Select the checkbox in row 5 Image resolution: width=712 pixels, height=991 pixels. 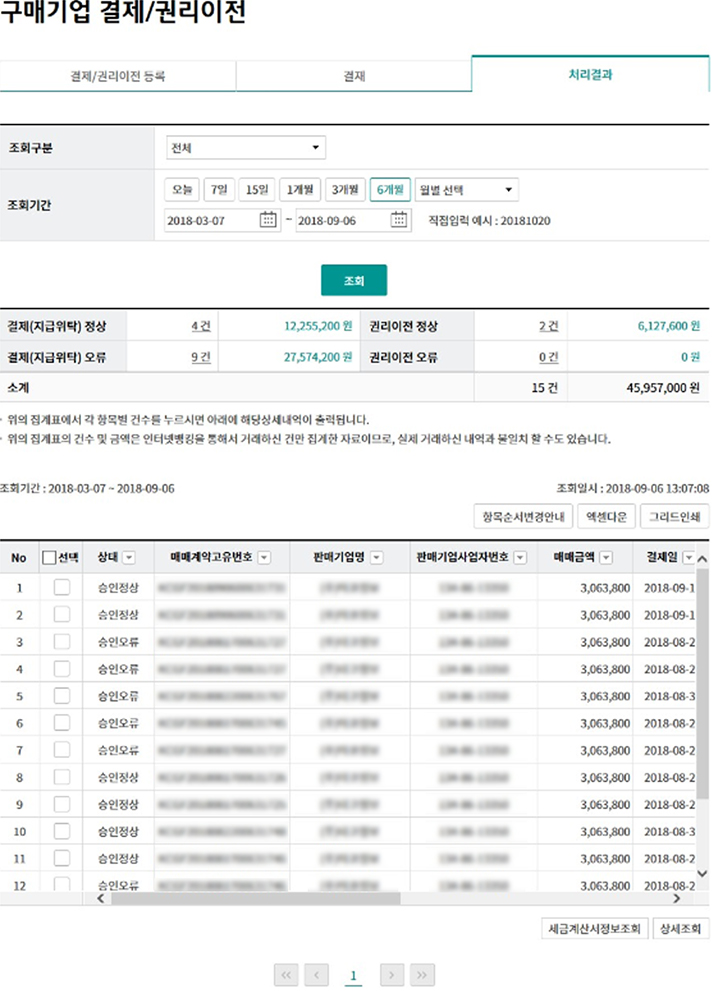tap(61, 696)
